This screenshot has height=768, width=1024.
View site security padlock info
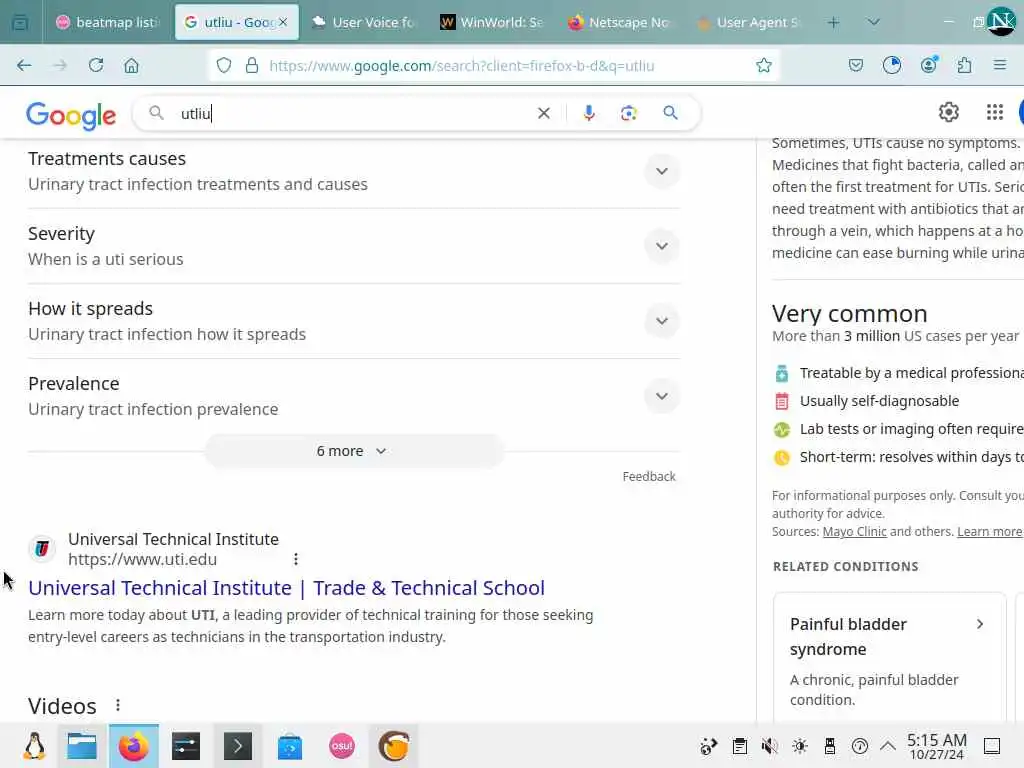251,65
